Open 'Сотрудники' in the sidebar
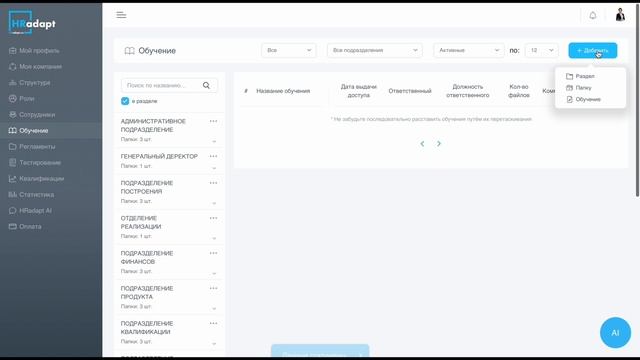 click(x=32, y=115)
